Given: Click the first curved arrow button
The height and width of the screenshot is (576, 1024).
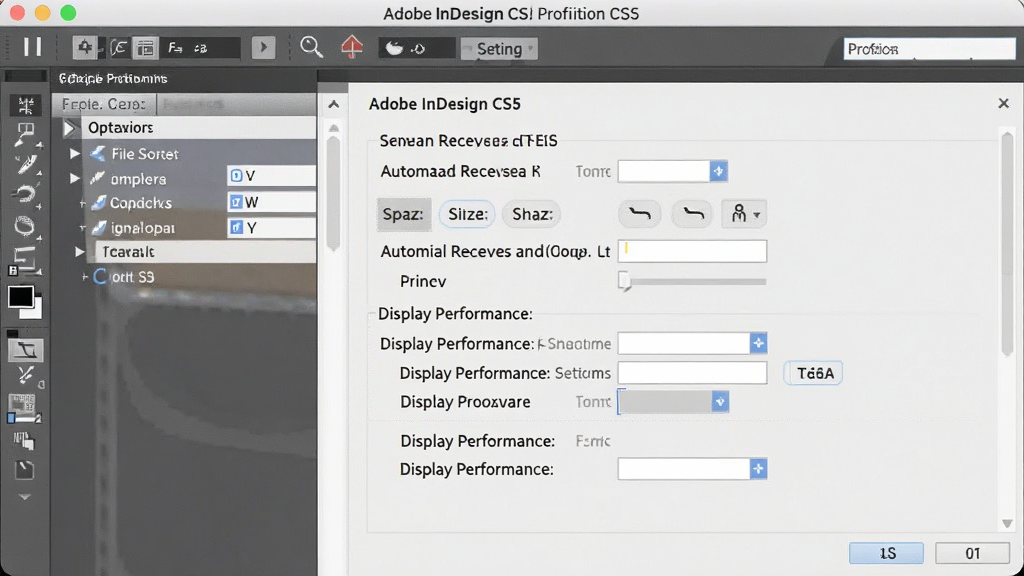Looking at the screenshot, I should 639,214.
